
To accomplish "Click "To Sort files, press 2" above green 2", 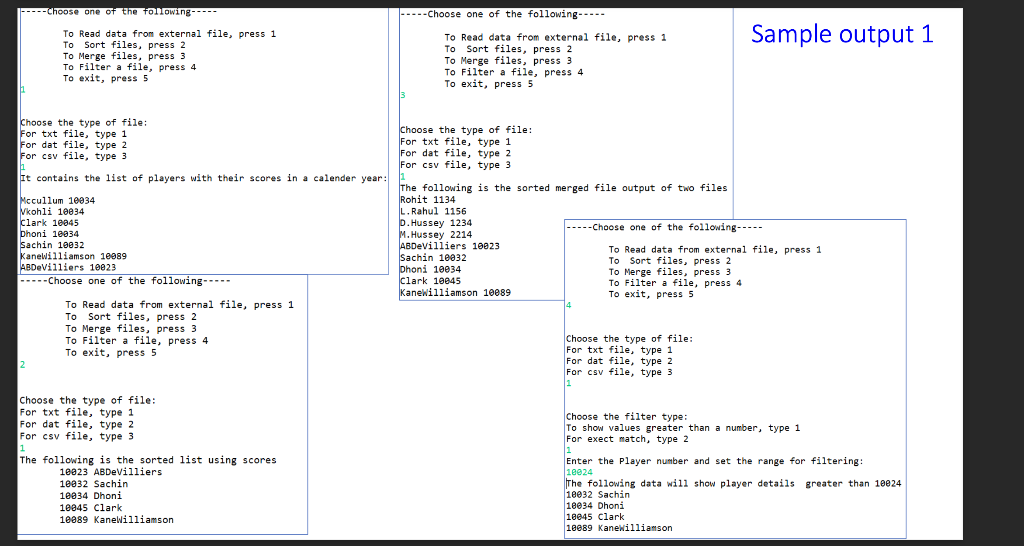I will pyautogui.click(x=131, y=317).
